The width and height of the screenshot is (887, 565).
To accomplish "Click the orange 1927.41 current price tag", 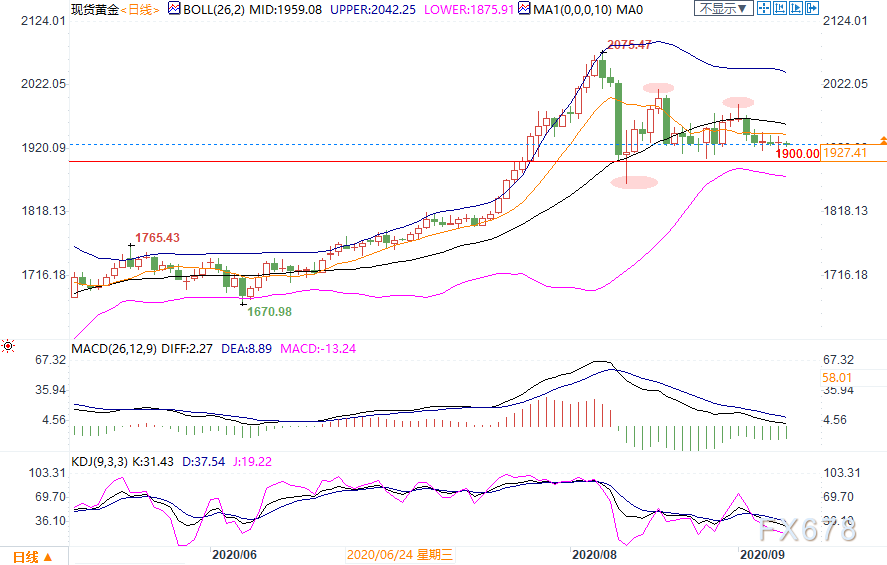I will click(x=844, y=153).
